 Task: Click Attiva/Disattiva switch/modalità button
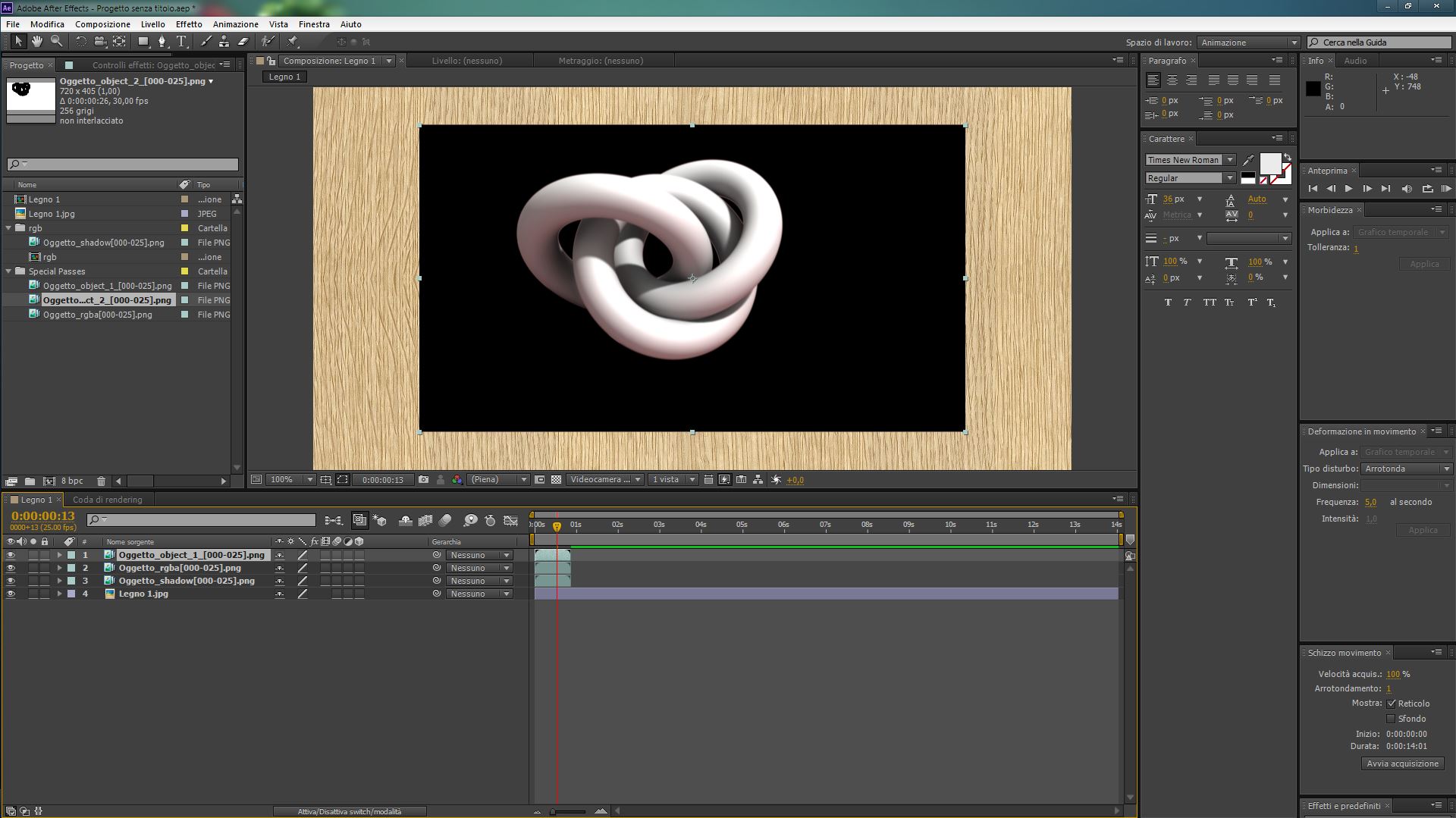350,812
